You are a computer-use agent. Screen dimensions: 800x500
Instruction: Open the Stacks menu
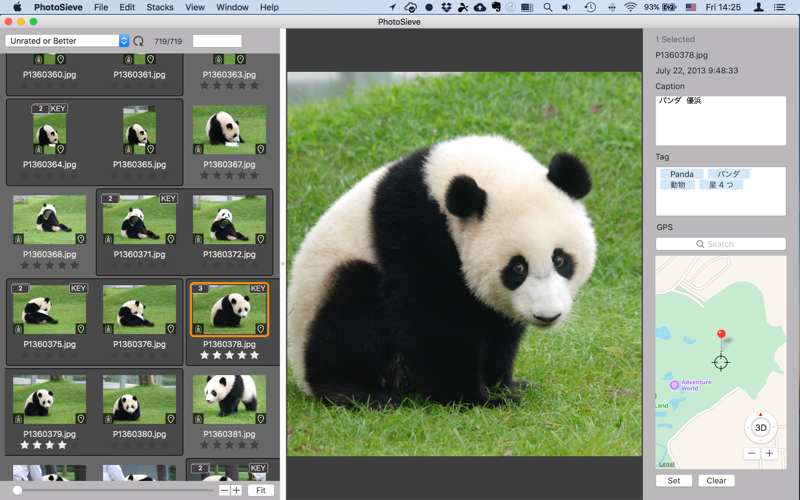pos(160,7)
